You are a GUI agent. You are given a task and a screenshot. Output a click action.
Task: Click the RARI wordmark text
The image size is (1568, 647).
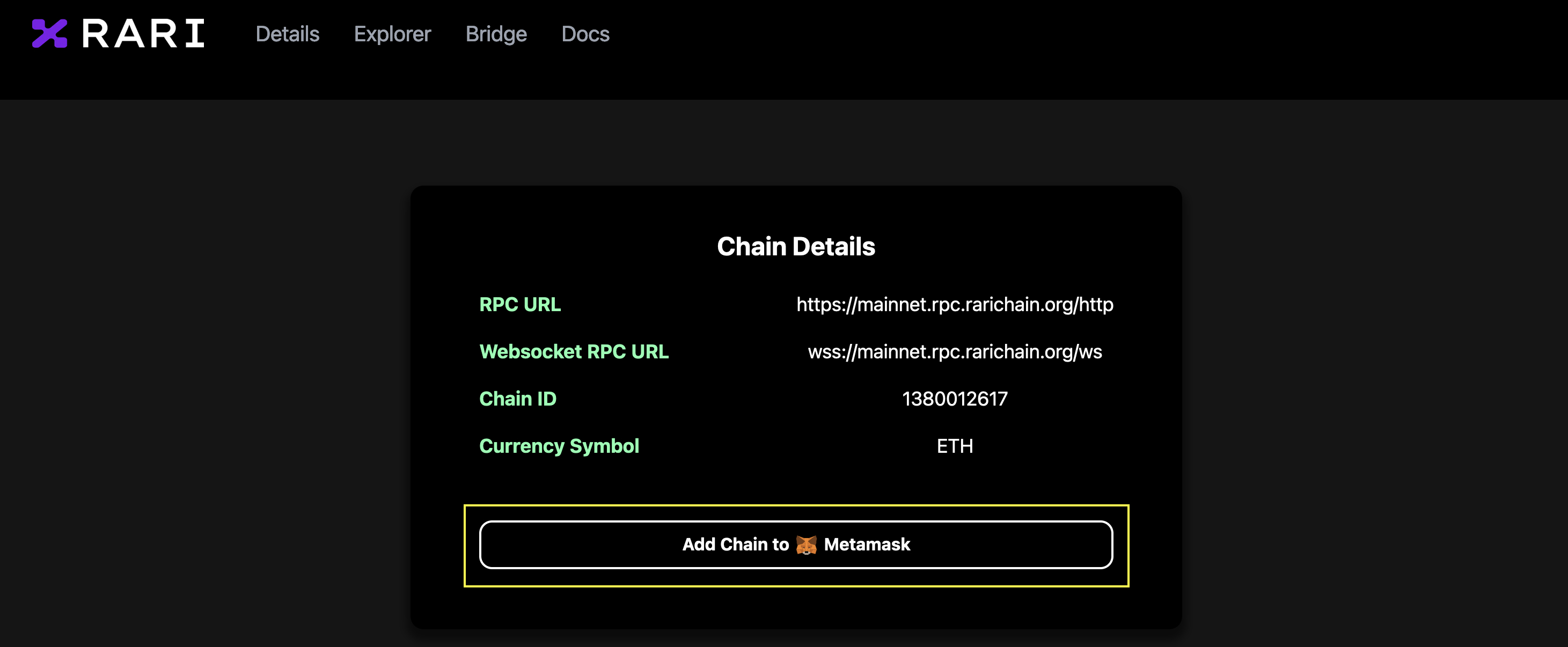coord(143,33)
